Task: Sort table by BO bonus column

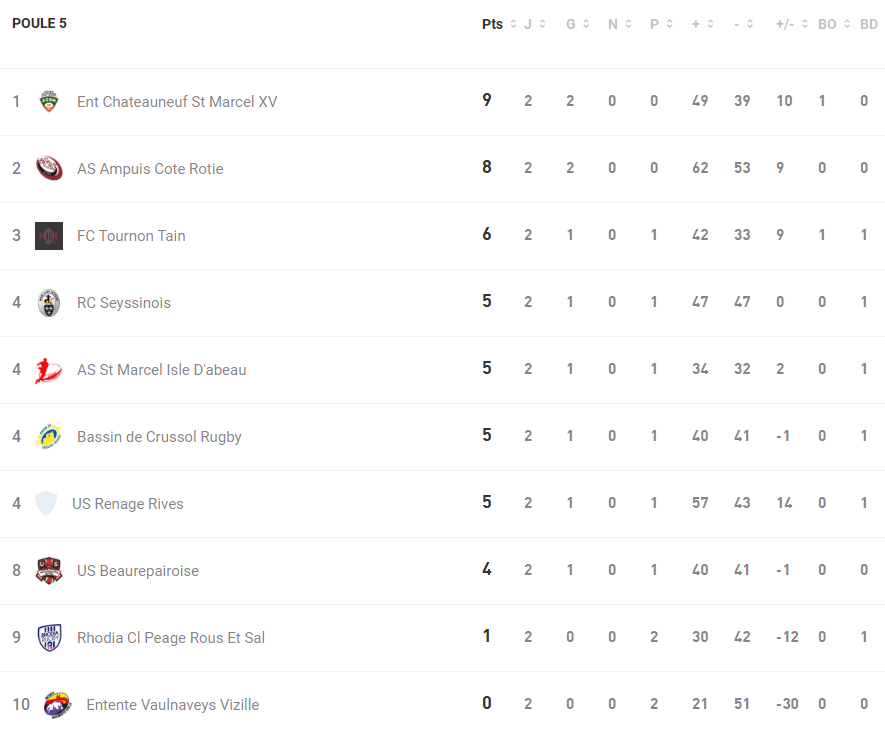Action: tap(834, 24)
